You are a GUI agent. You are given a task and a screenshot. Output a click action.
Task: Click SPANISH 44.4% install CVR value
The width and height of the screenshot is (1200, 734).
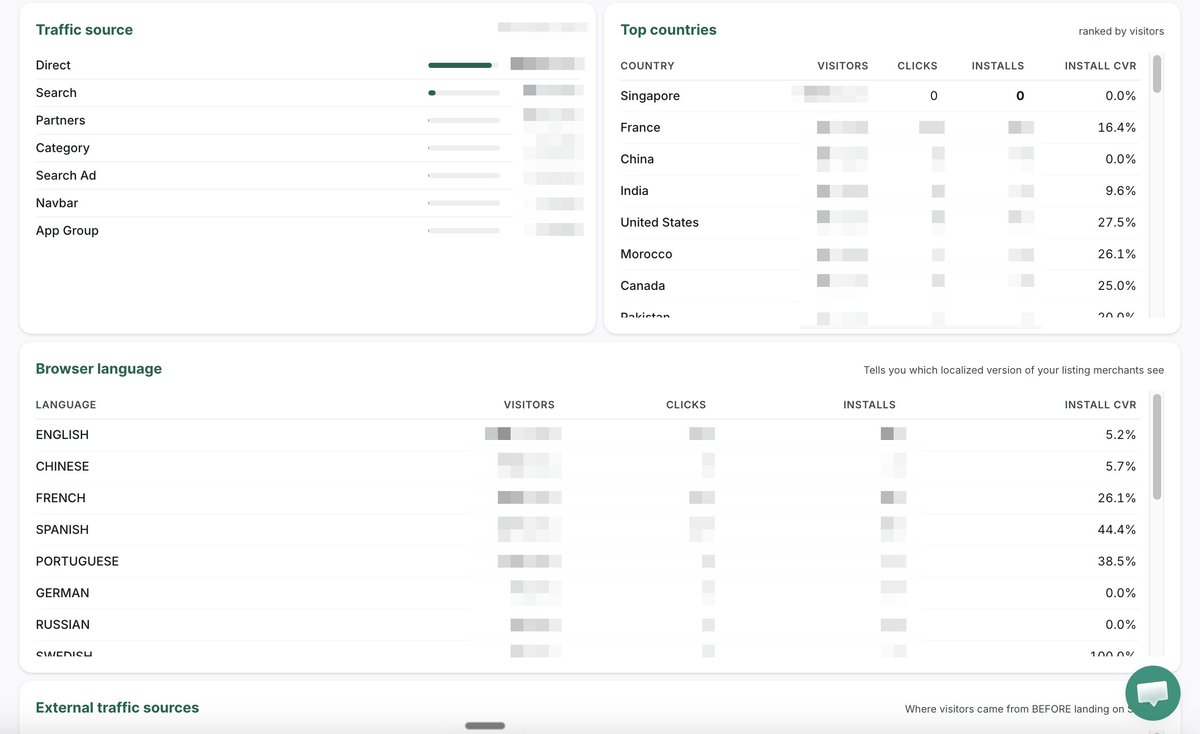pos(1117,530)
